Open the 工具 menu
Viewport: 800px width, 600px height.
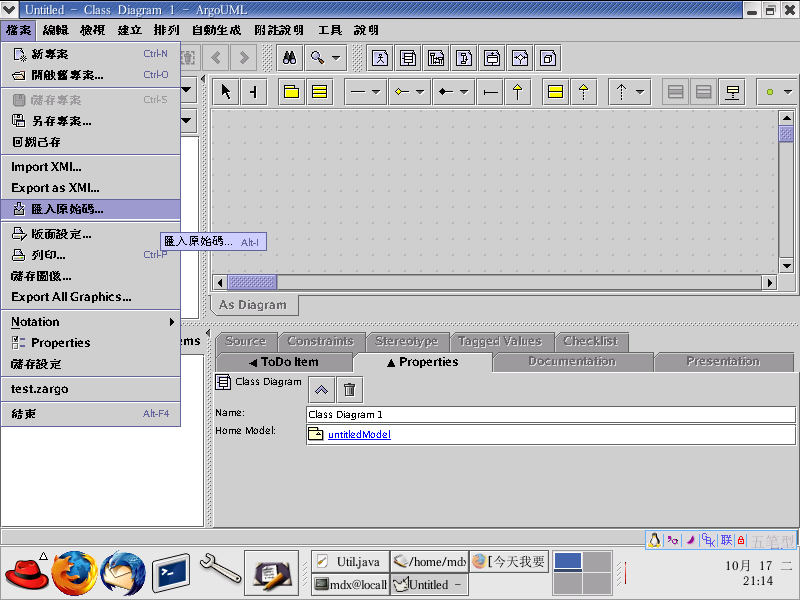330,30
